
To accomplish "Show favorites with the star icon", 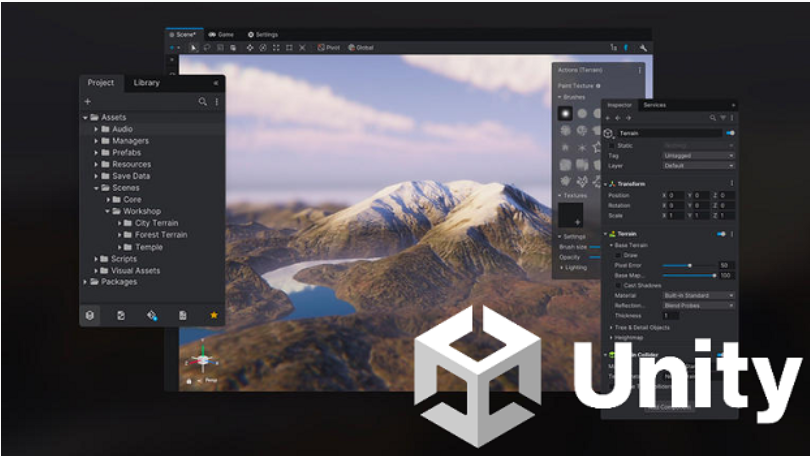I will (x=214, y=315).
